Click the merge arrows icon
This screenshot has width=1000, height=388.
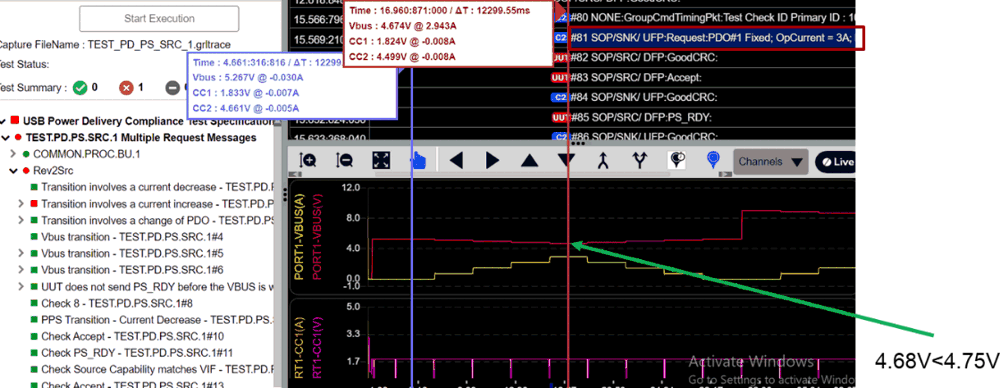[x=603, y=161]
